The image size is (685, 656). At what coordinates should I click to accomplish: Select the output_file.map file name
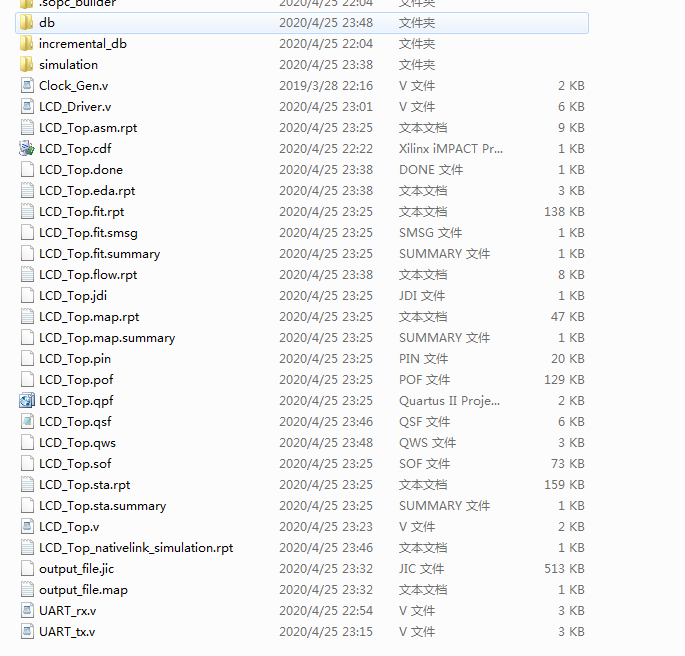(83, 589)
